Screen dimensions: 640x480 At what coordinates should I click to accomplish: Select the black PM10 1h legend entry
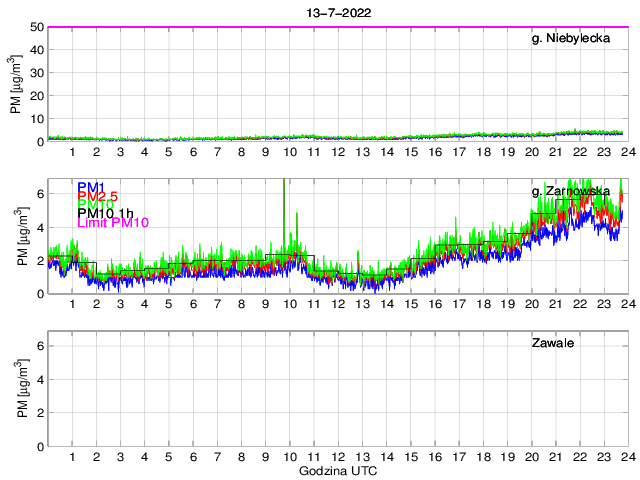click(104, 211)
